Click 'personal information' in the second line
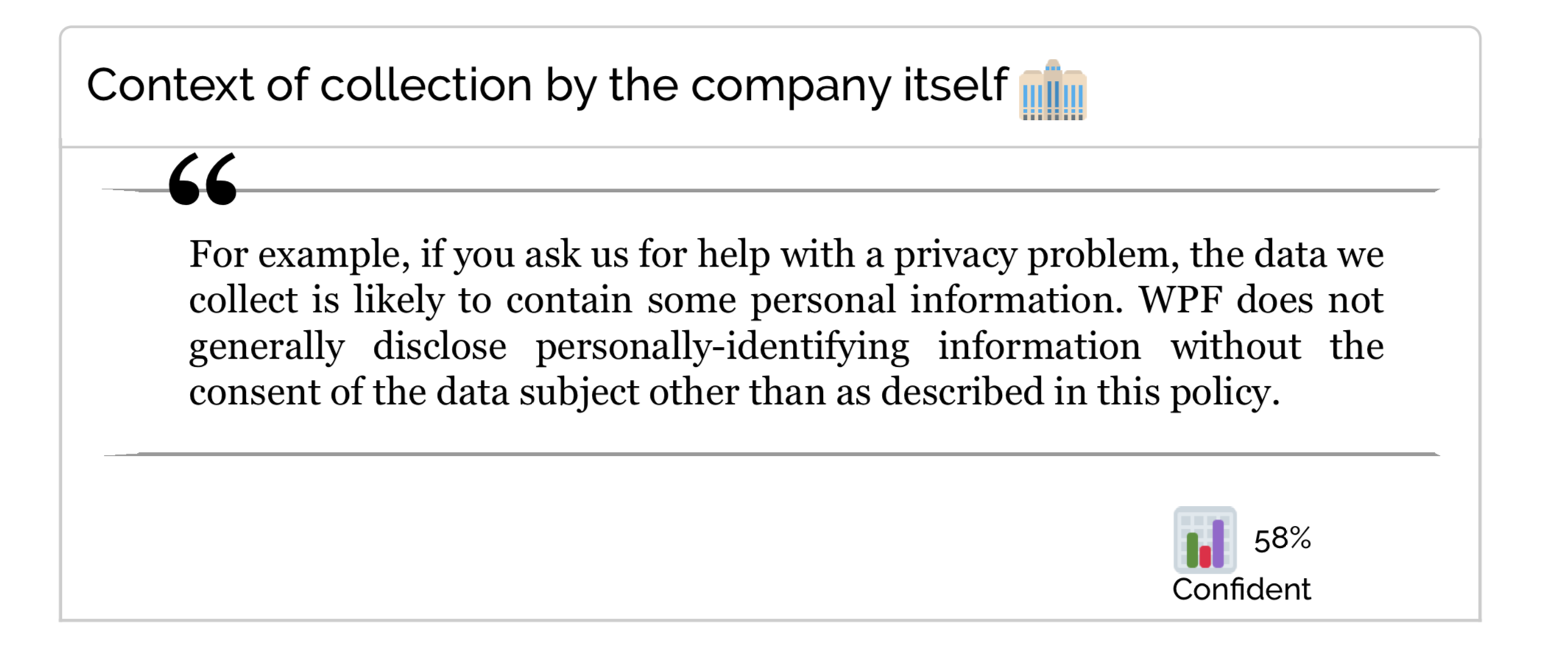 pyautogui.click(x=936, y=301)
